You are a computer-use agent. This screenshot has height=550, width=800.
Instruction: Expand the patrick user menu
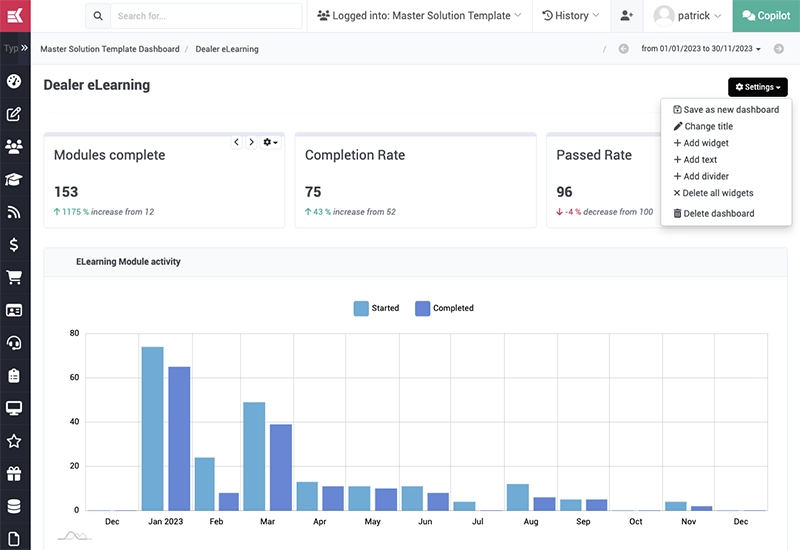pos(688,16)
